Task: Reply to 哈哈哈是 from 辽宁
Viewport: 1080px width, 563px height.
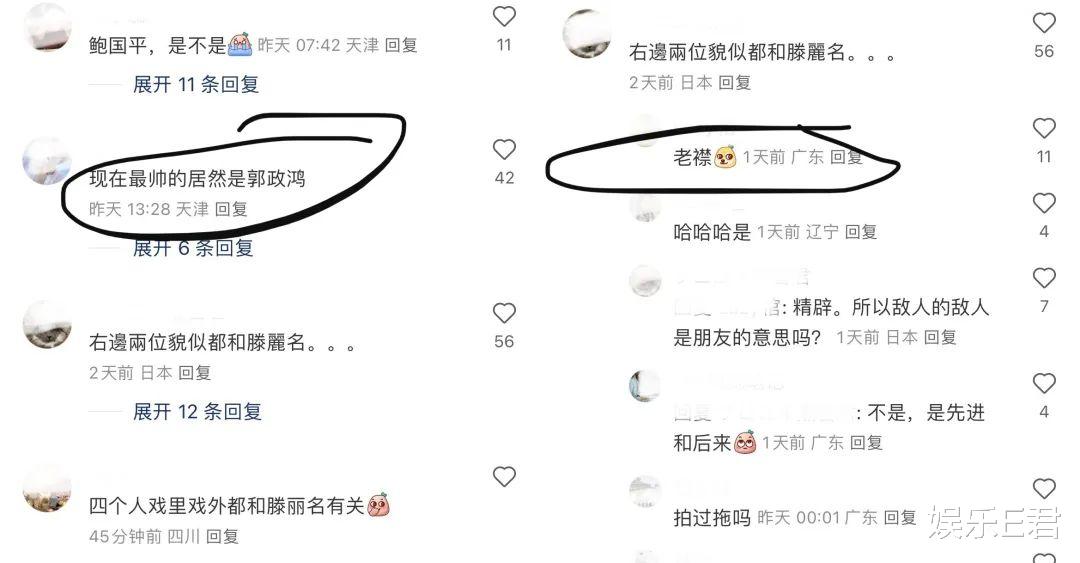Action: click(861, 232)
